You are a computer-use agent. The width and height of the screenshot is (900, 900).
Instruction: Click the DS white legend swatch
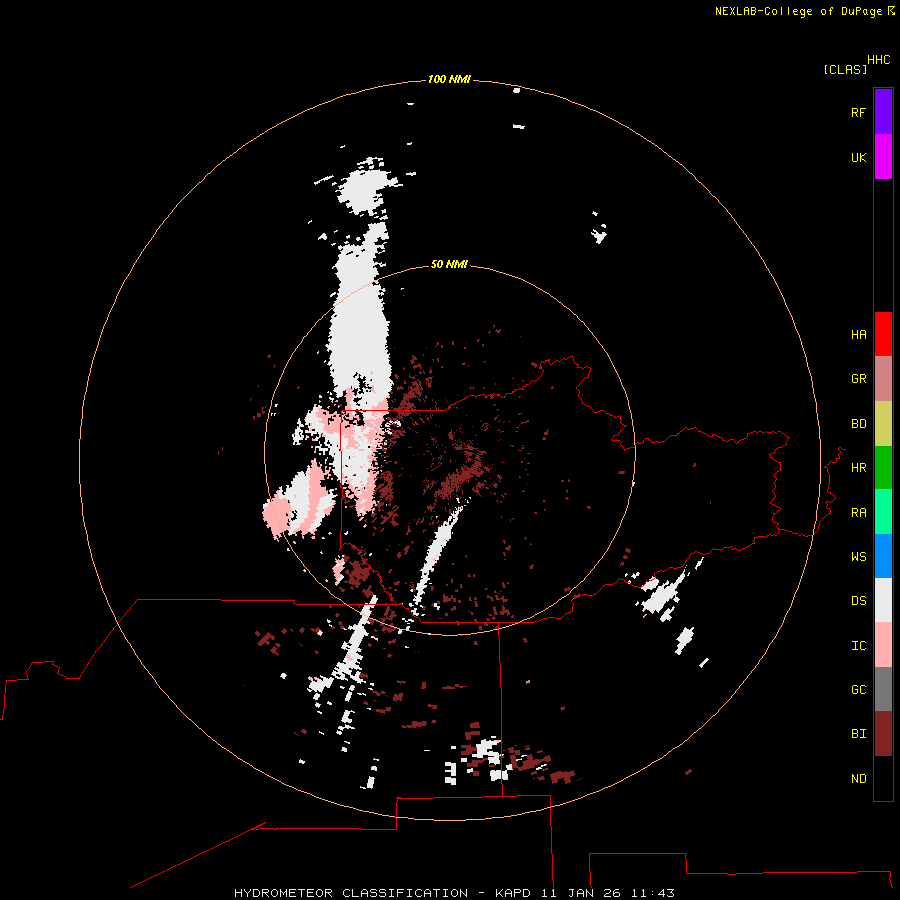point(883,600)
